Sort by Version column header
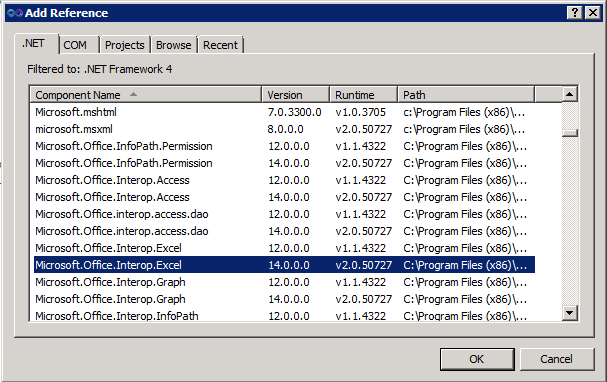 296,95
